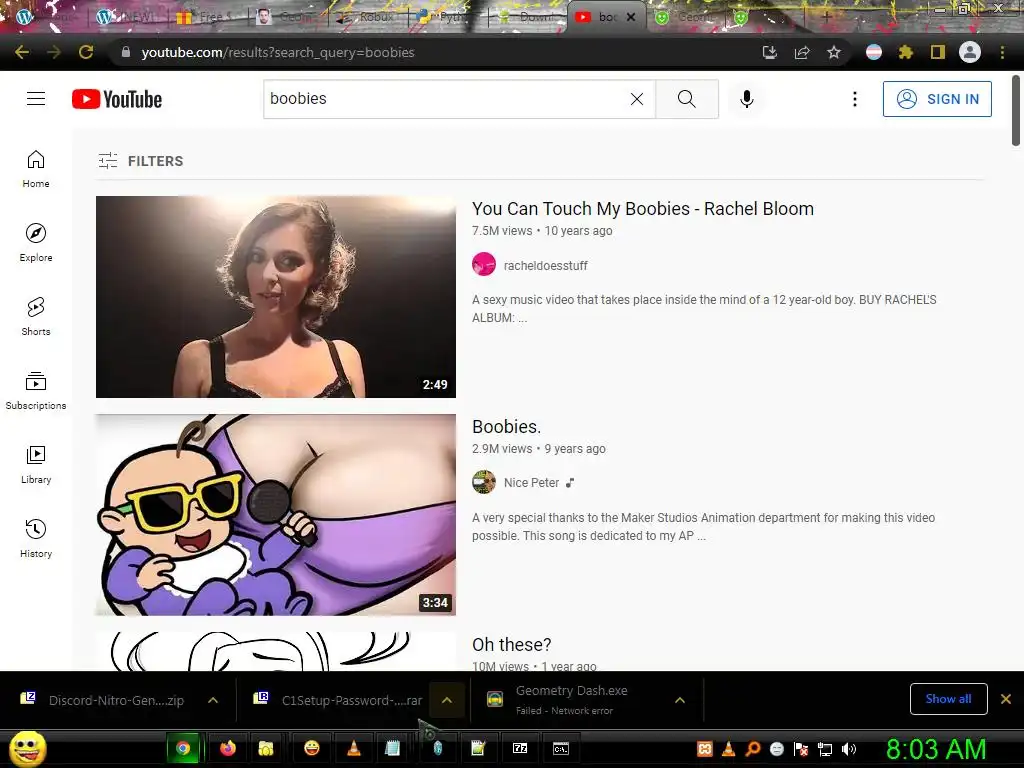This screenshot has width=1024, height=768.
Task: Click the volume speaker tray icon
Action: coord(849,749)
